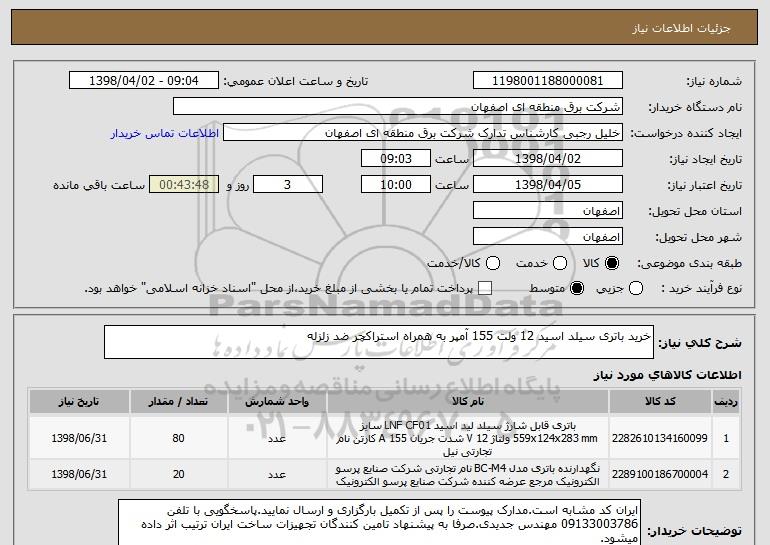This screenshot has height=545, width=770.
Task: Click need date 1398/06/31 in row 1
Action: [79, 438]
